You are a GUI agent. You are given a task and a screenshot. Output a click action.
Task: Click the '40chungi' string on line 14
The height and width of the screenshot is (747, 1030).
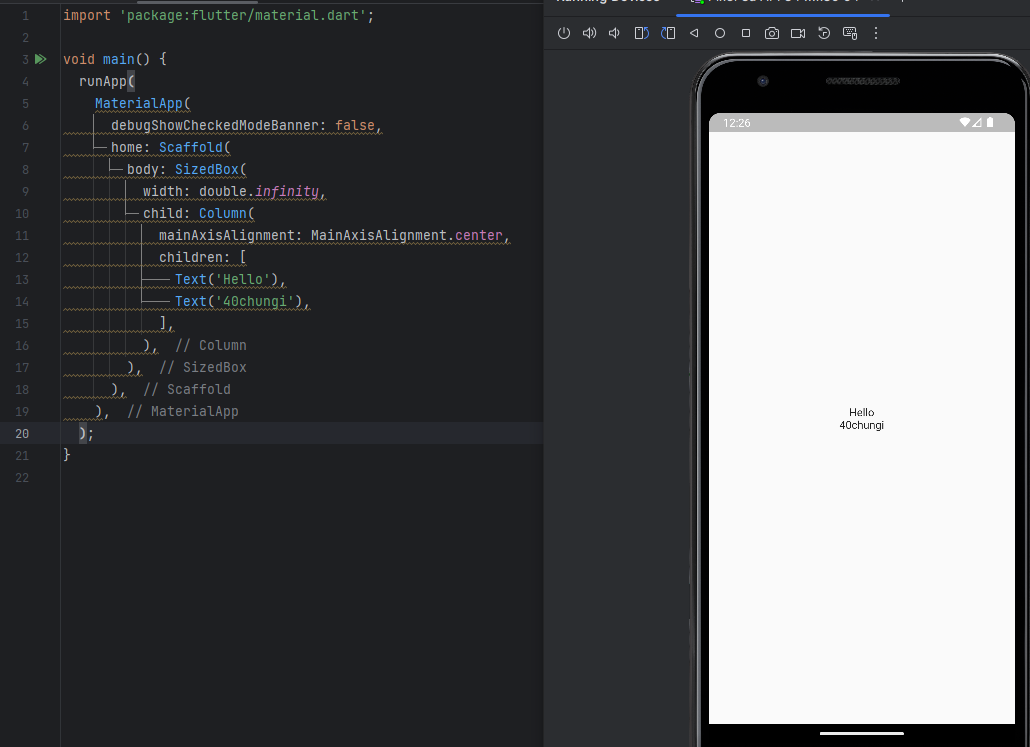coord(255,302)
